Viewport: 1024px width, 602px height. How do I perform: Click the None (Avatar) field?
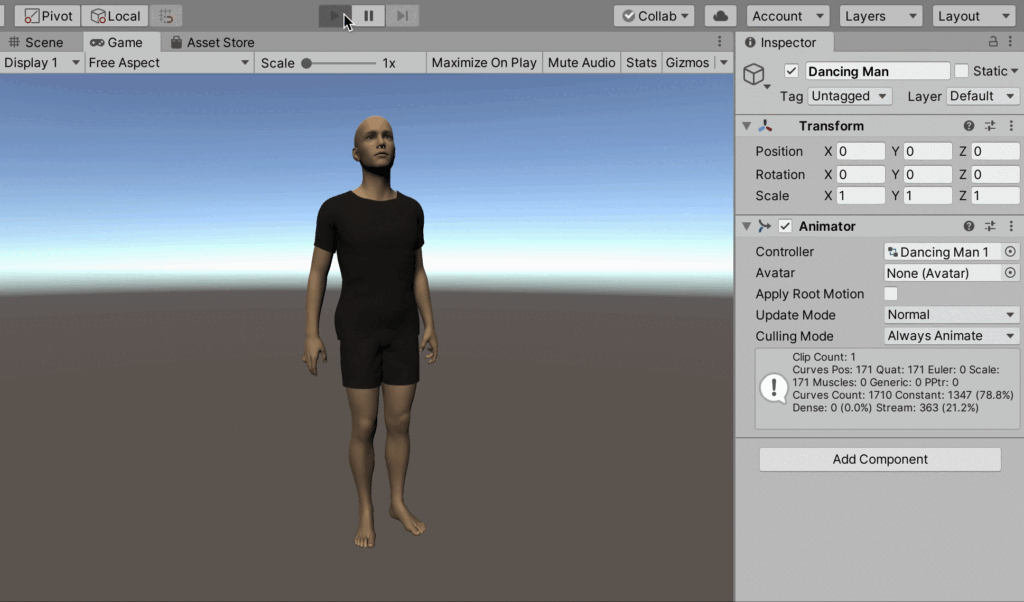(942, 273)
